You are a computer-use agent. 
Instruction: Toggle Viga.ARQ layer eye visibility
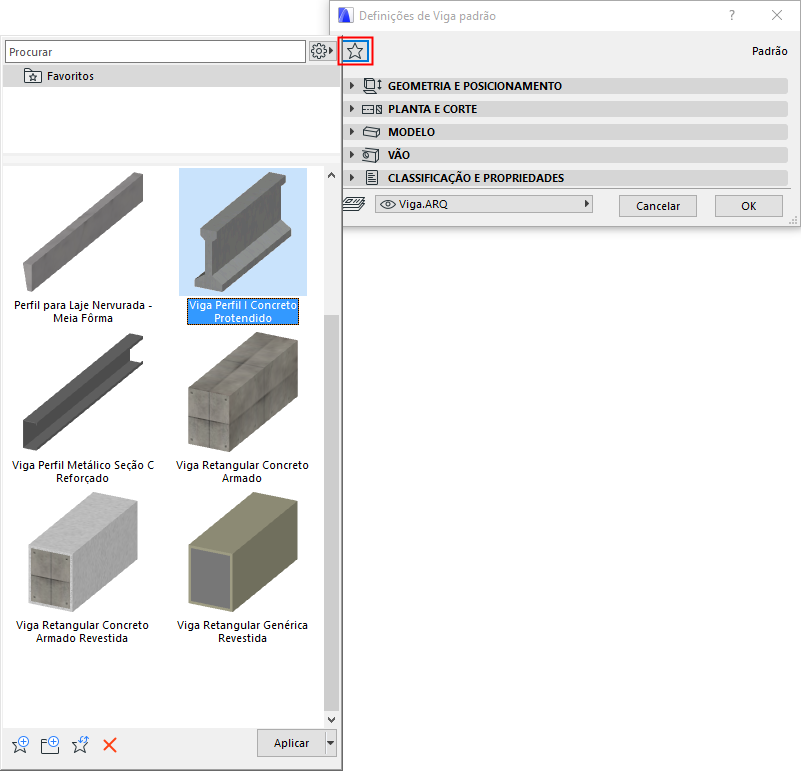388,204
